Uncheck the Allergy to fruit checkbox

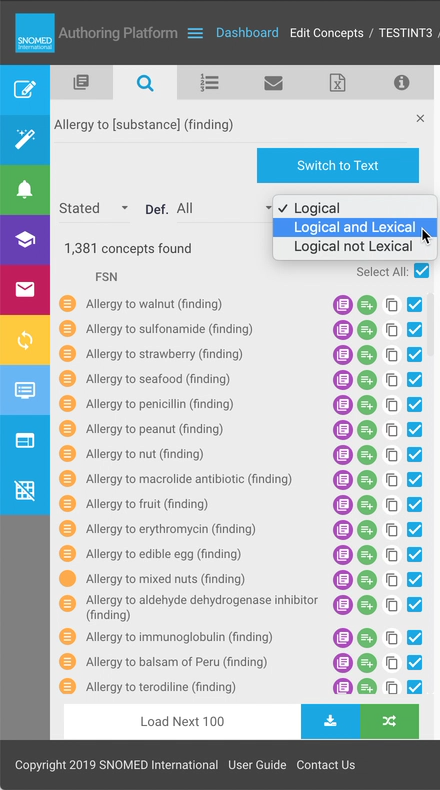point(414,504)
